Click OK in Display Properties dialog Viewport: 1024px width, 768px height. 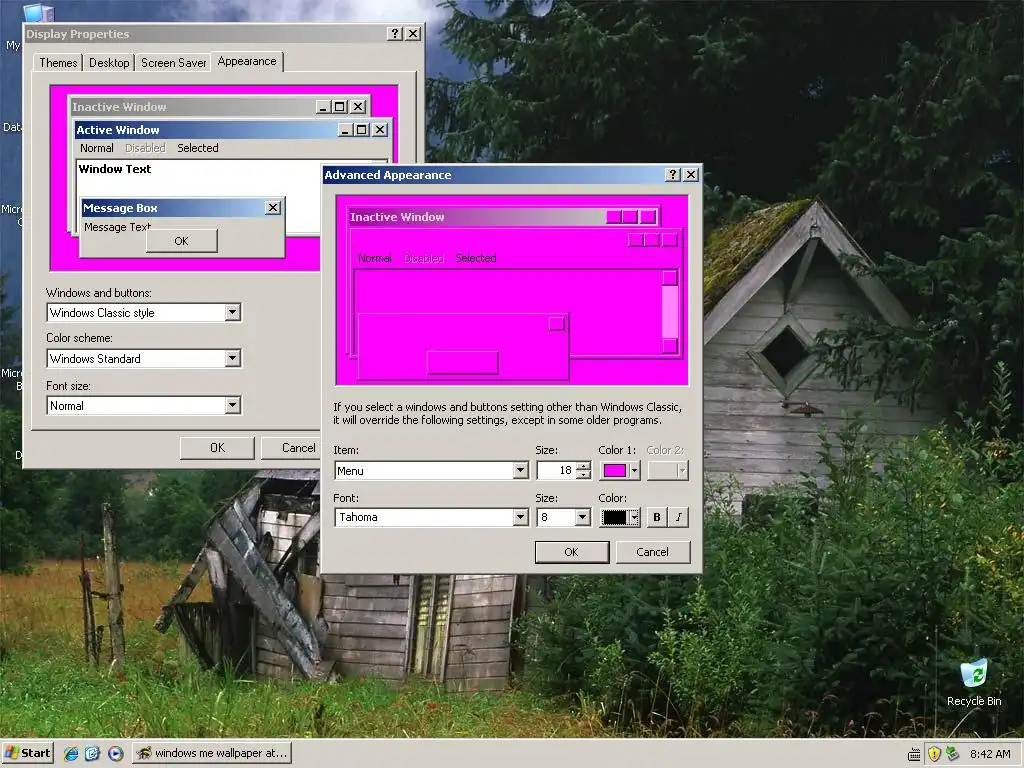[x=217, y=447]
